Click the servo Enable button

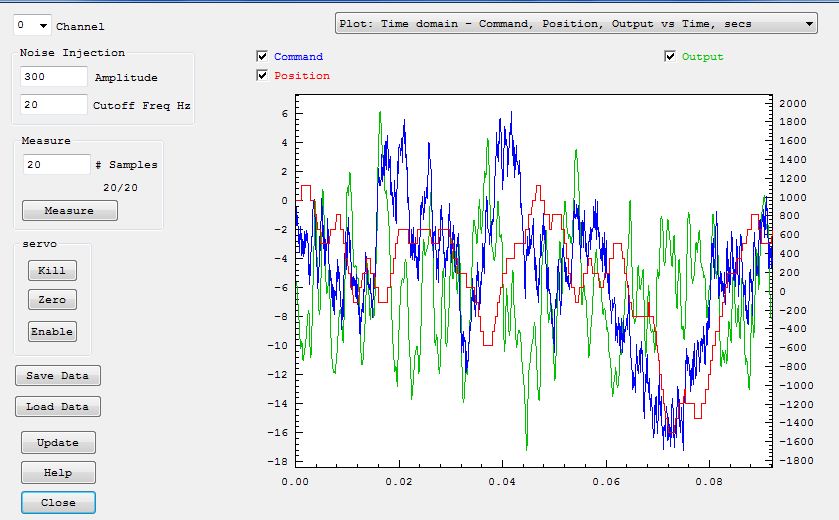point(52,331)
